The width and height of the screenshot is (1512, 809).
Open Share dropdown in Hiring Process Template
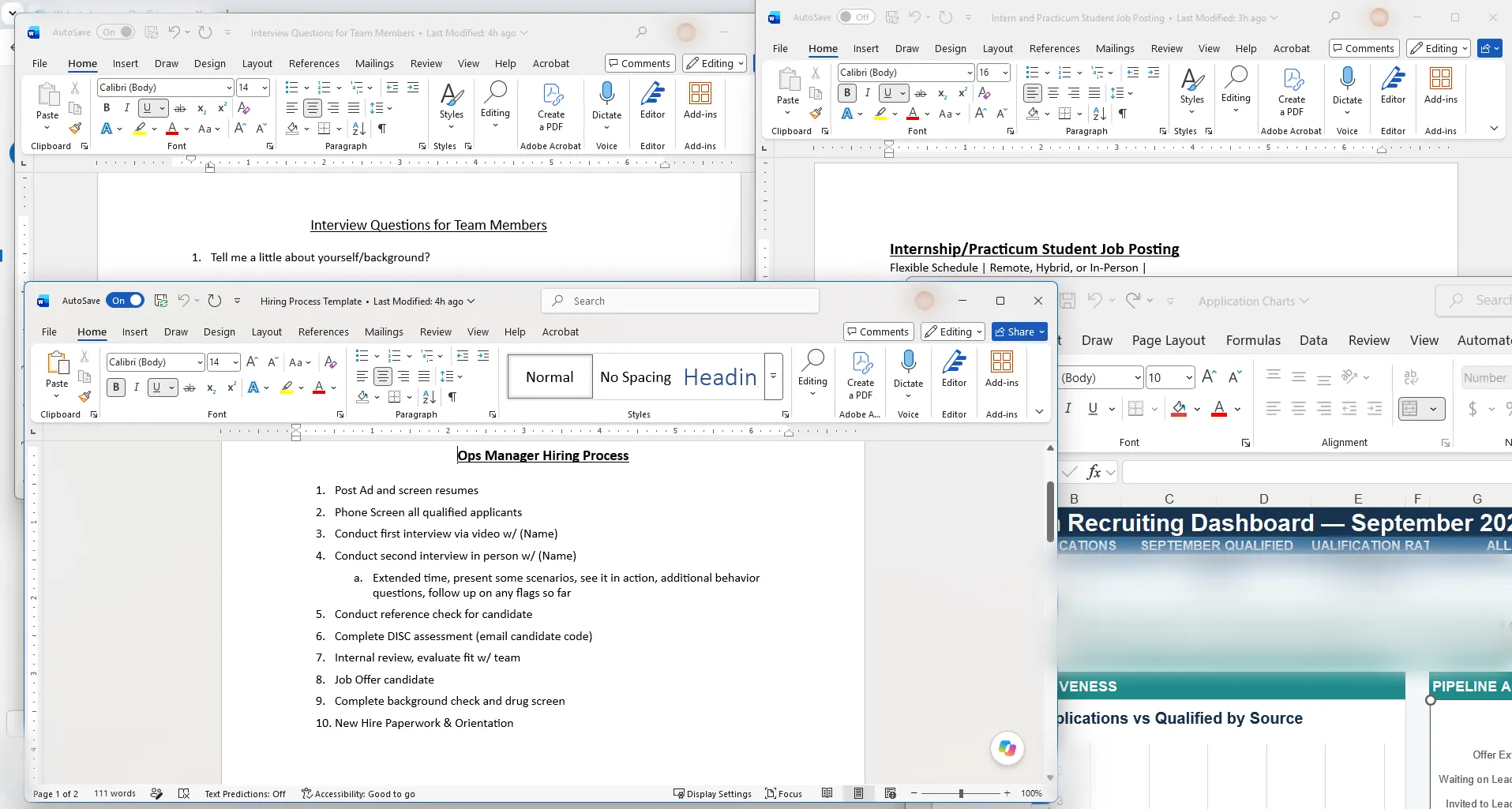click(1041, 331)
